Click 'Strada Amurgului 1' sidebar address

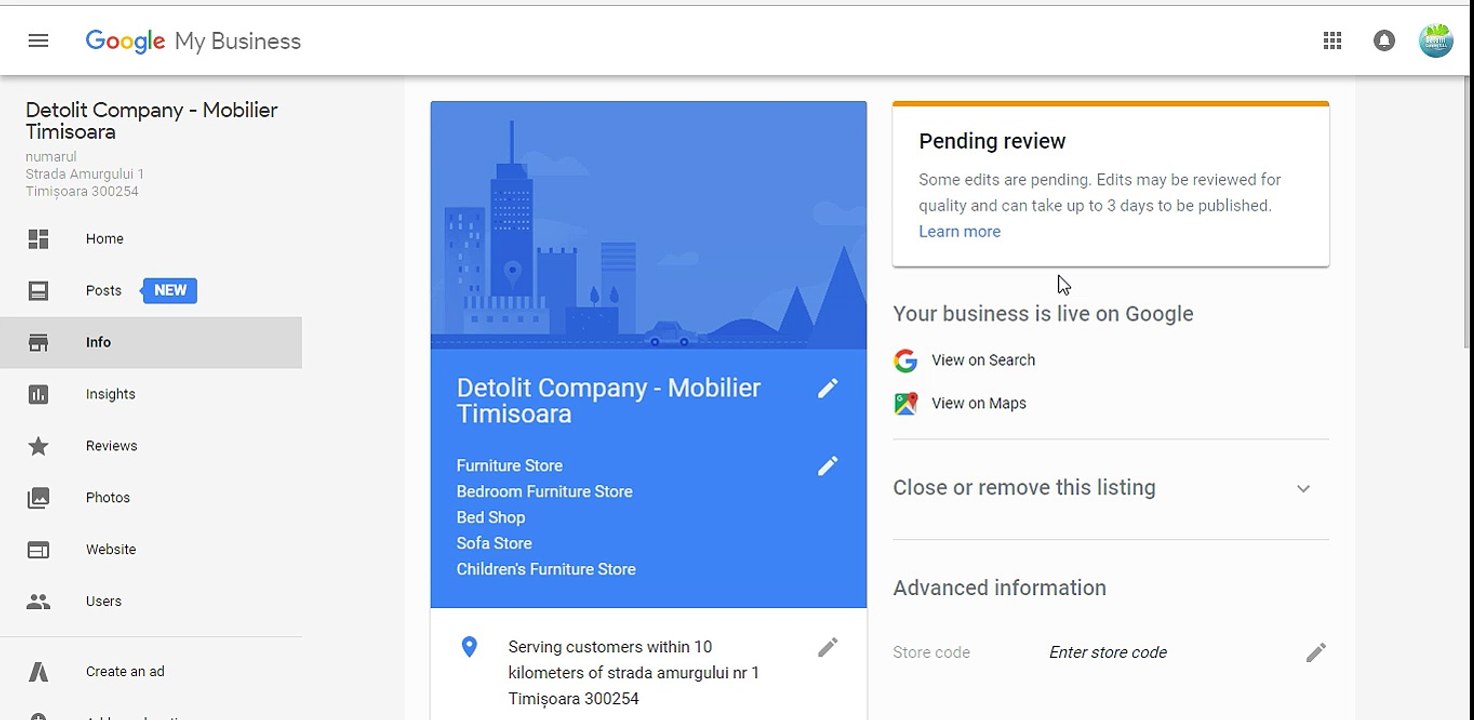(x=85, y=174)
